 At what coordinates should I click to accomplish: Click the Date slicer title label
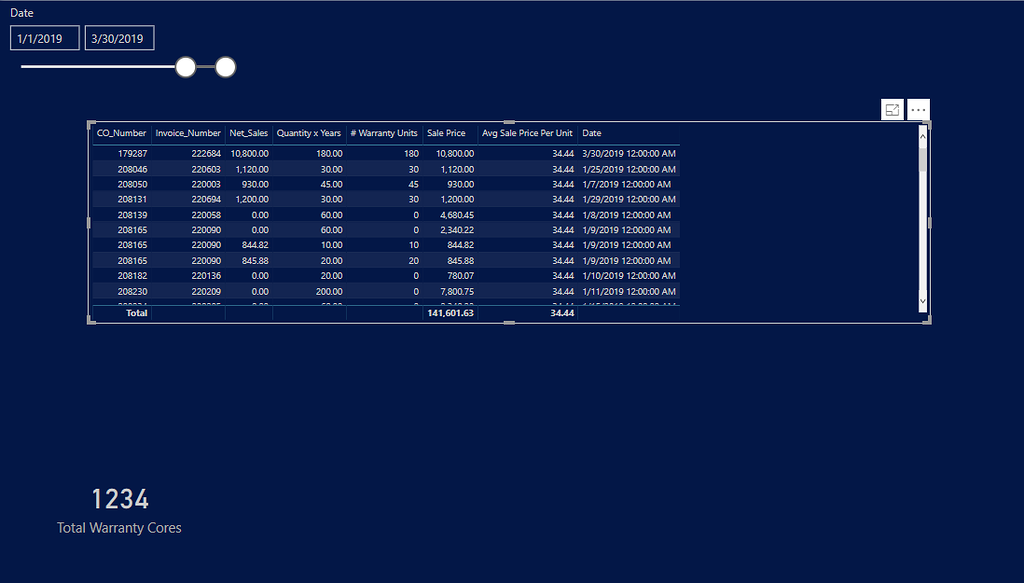click(21, 12)
